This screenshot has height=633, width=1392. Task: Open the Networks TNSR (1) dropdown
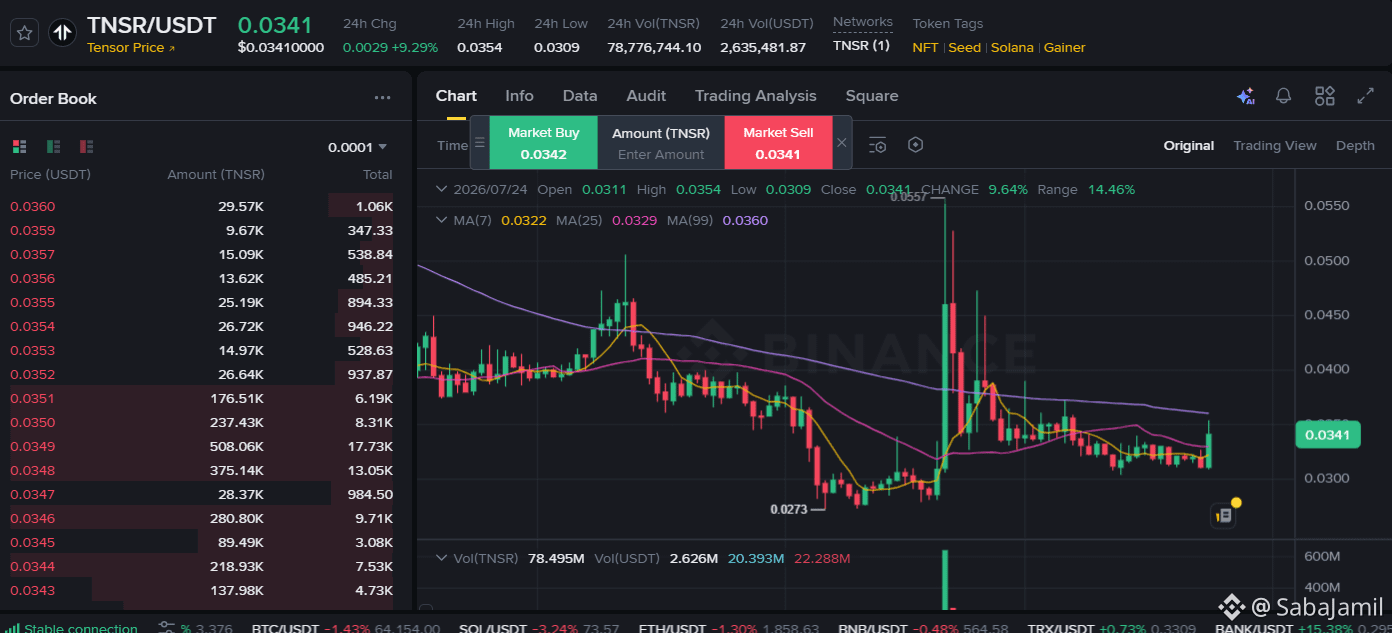pyautogui.click(x=861, y=45)
